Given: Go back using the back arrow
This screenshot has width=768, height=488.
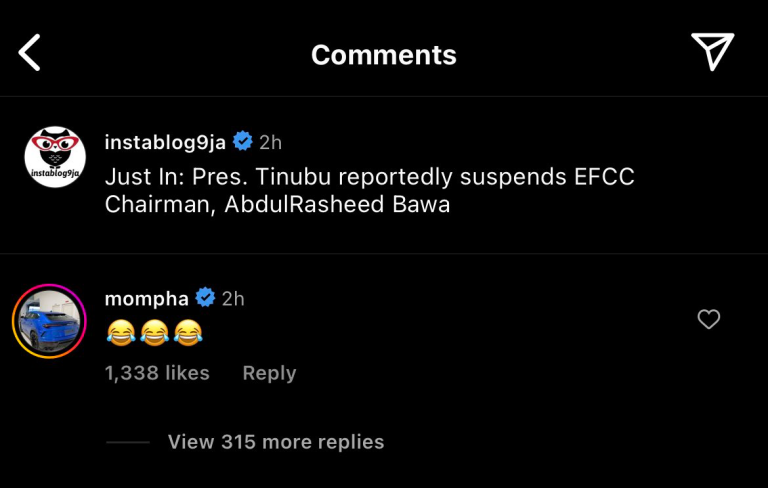Looking at the screenshot, I should [30, 53].
